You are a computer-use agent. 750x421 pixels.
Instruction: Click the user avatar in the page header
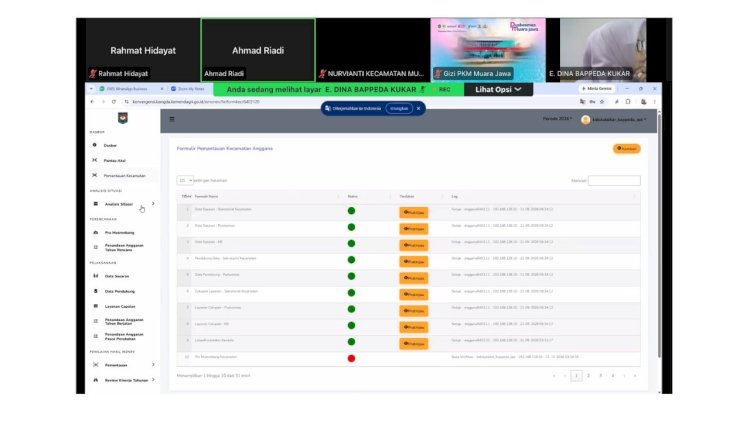click(x=585, y=120)
